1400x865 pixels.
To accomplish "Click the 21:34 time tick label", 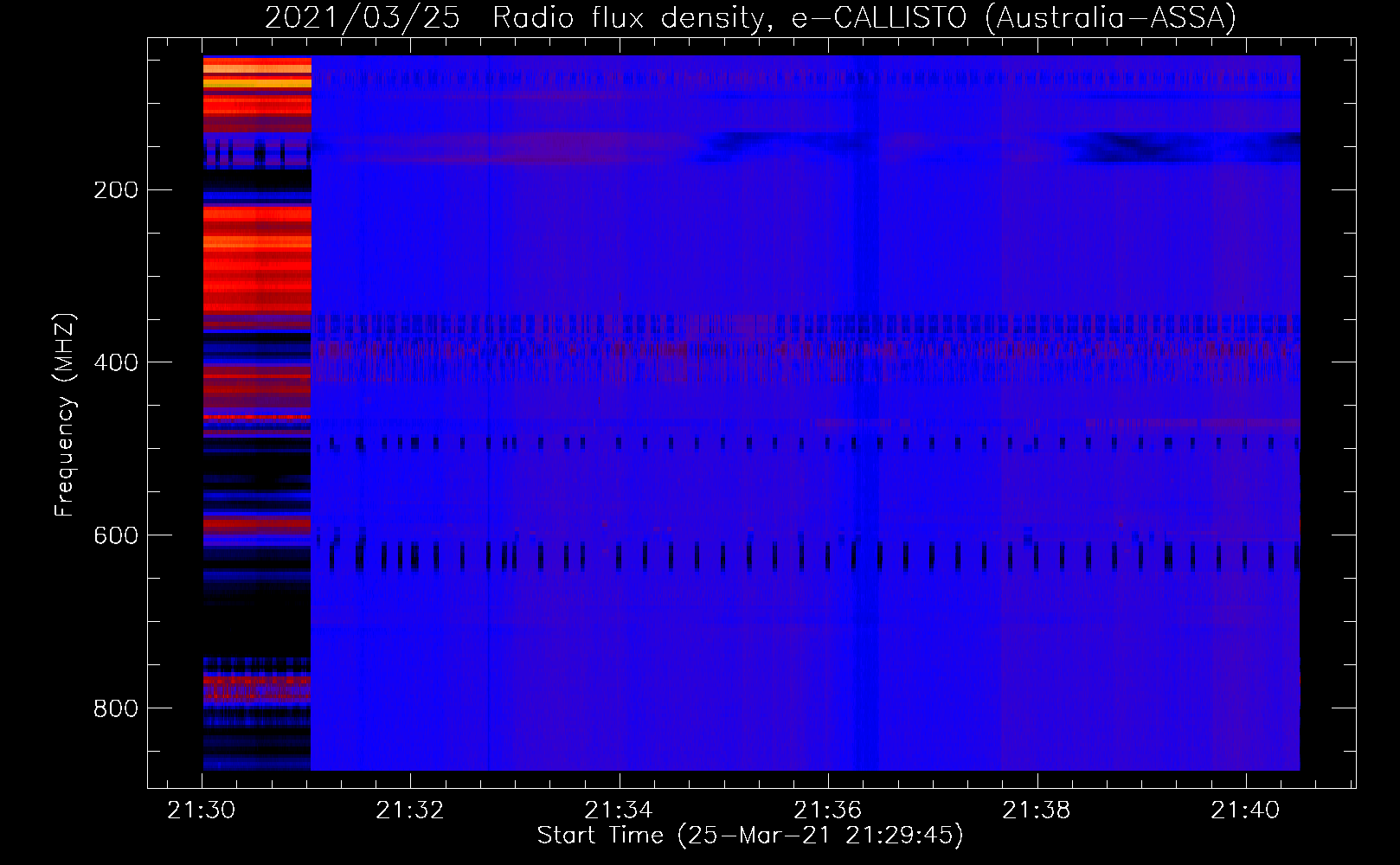I will (x=619, y=811).
